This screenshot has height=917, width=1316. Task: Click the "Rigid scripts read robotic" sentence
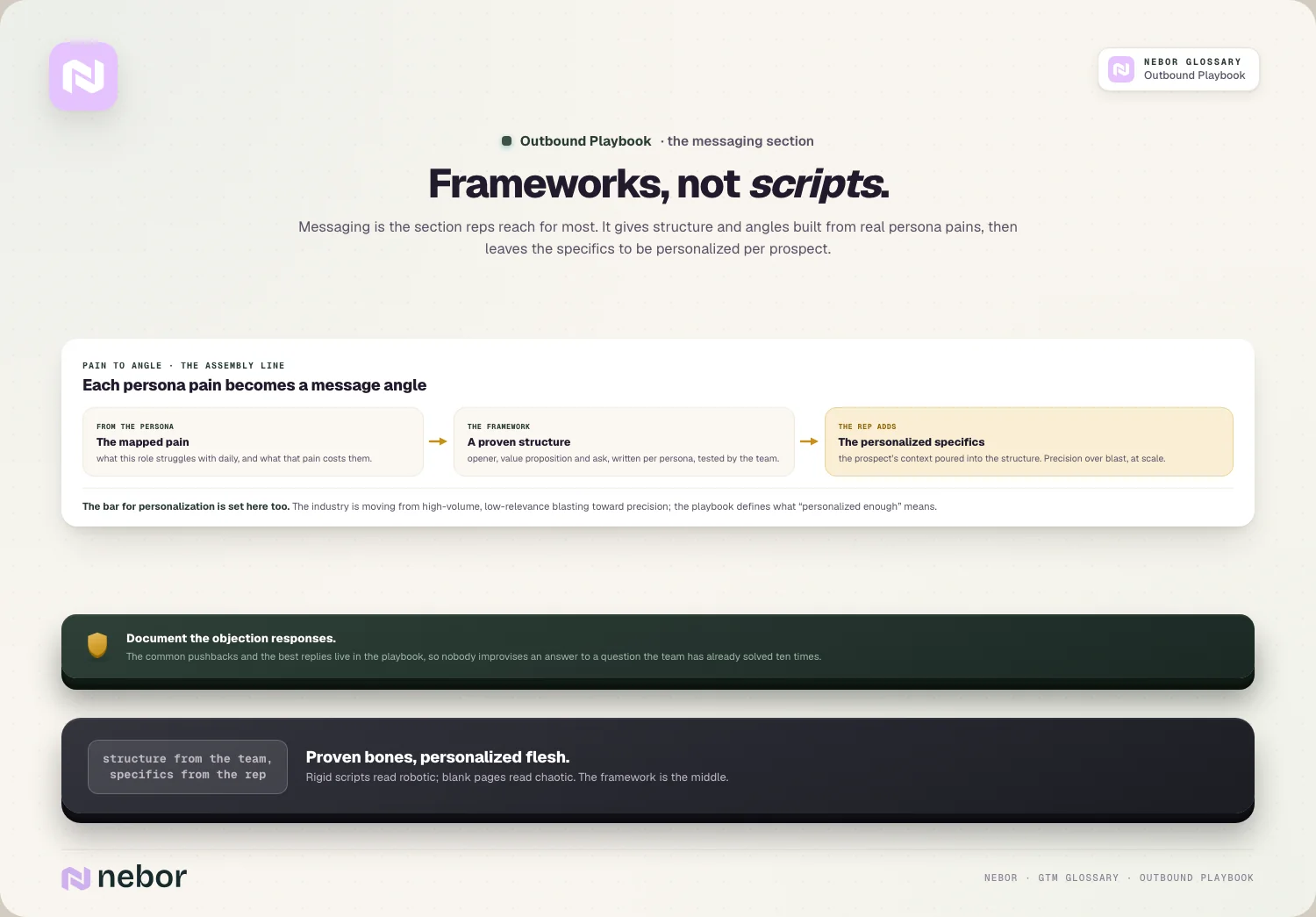(x=517, y=777)
